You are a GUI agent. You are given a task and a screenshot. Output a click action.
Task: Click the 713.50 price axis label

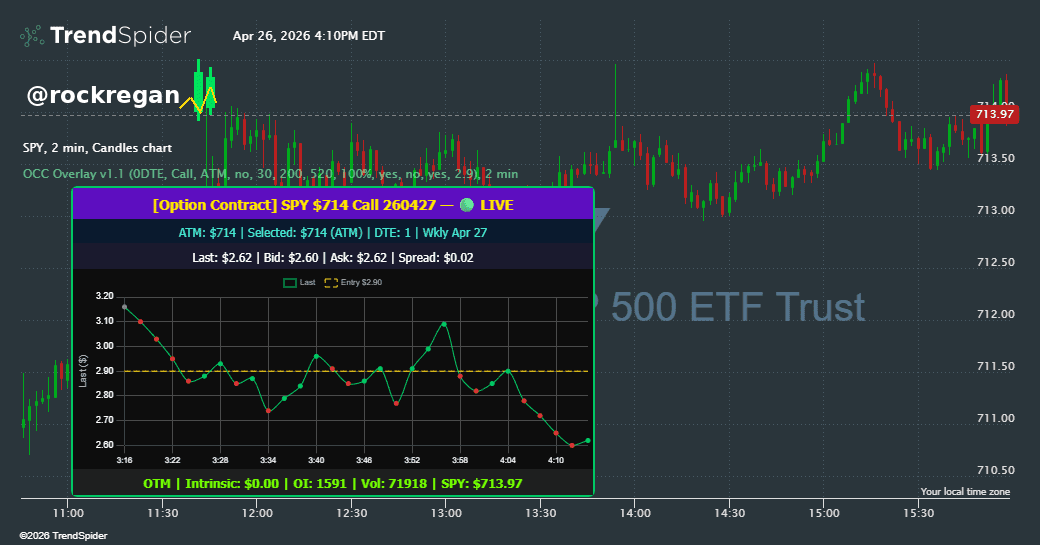point(996,158)
